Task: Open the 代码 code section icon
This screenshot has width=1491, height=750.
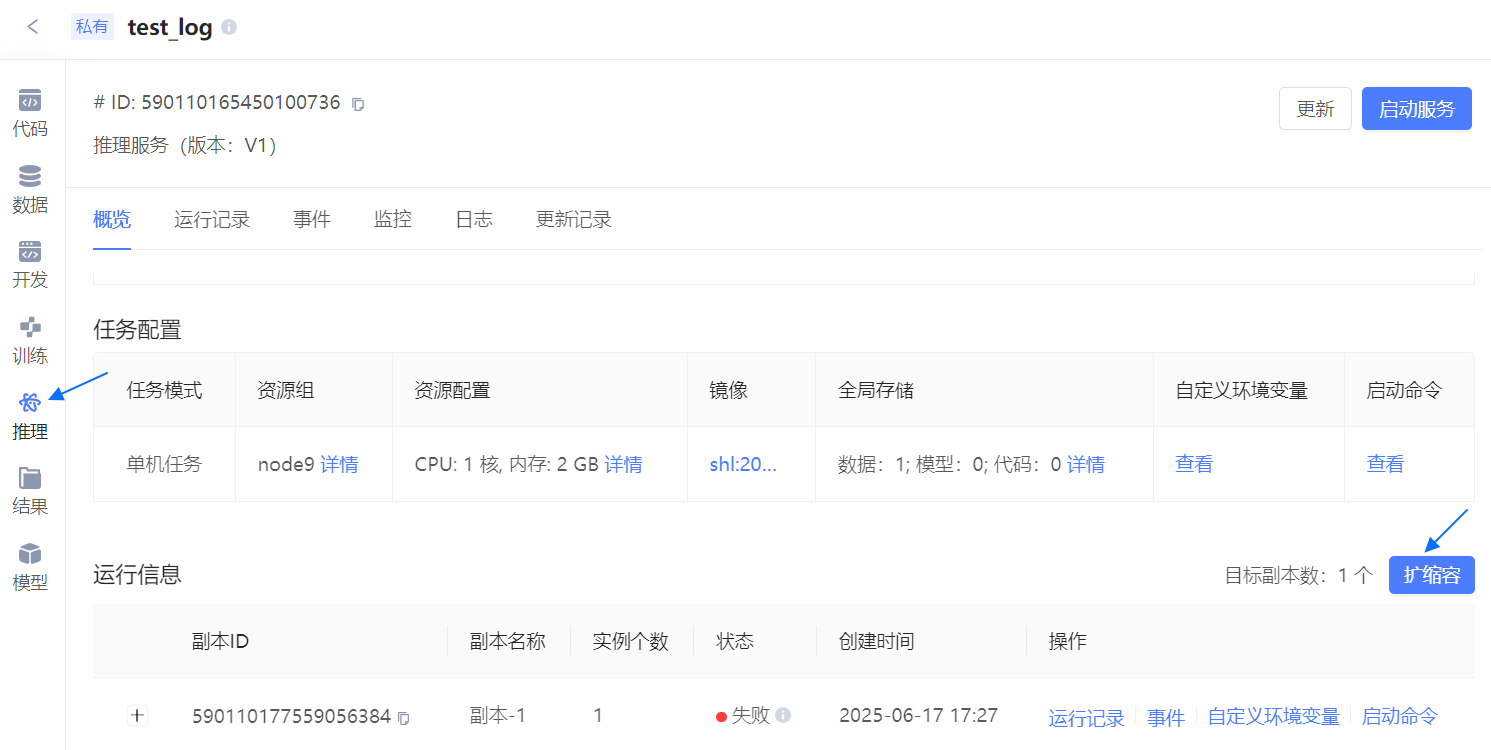Action: point(30,100)
